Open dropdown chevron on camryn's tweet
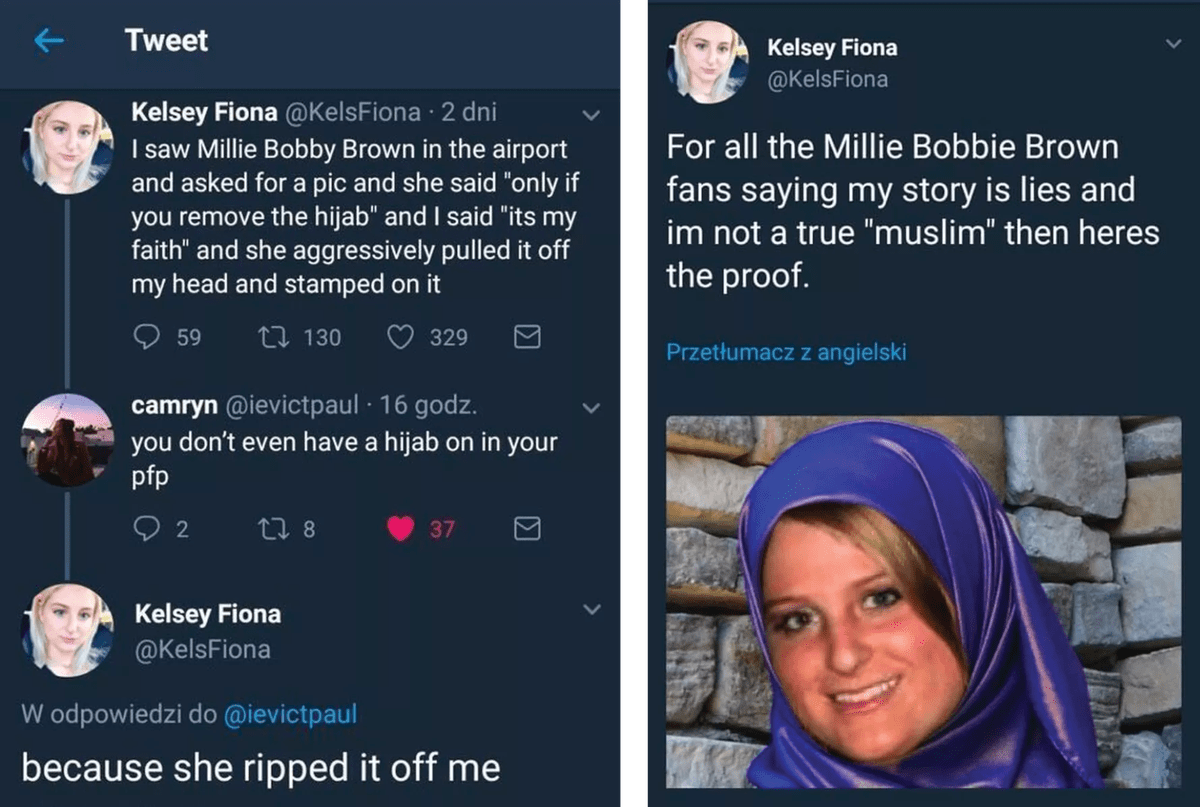The width and height of the screenshot is (1200, 807). coord(590,408)
